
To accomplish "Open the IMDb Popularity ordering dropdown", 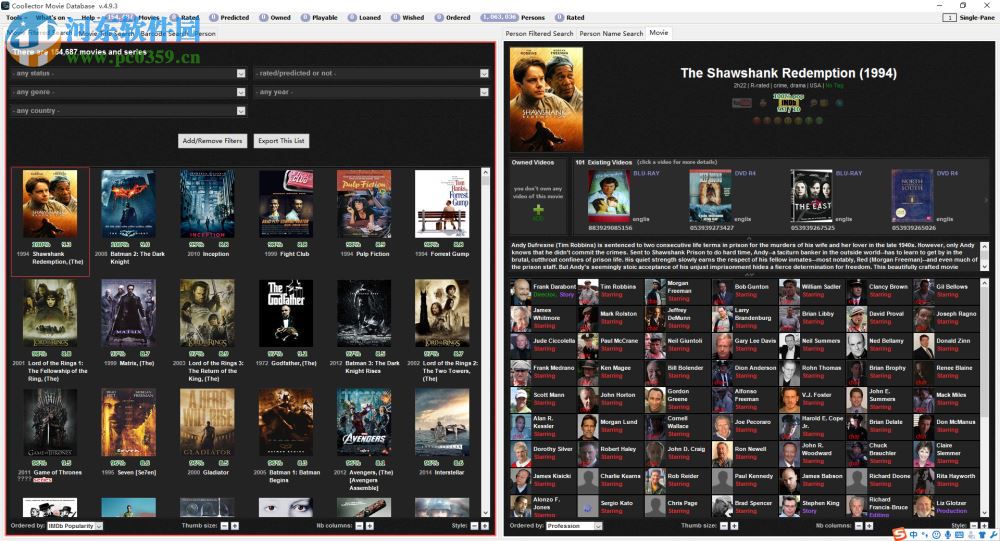I will [x=75, y=526].
